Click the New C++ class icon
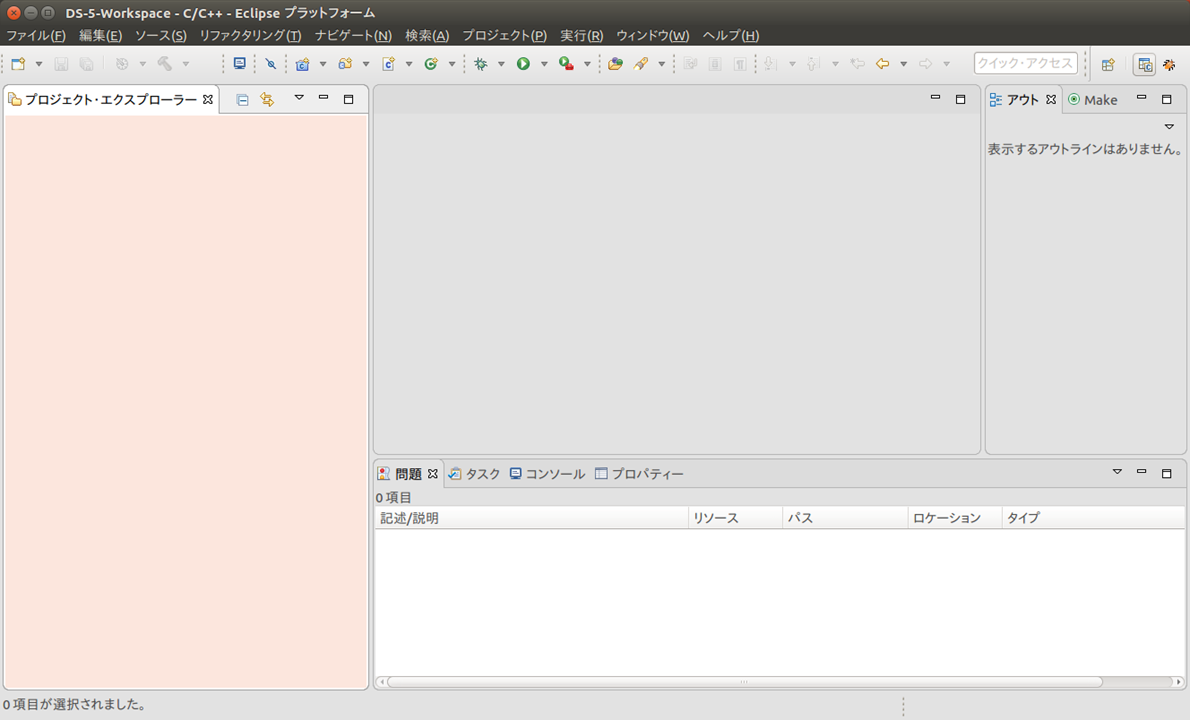This screenshot has height=720, width=1190. pos(431,64)
